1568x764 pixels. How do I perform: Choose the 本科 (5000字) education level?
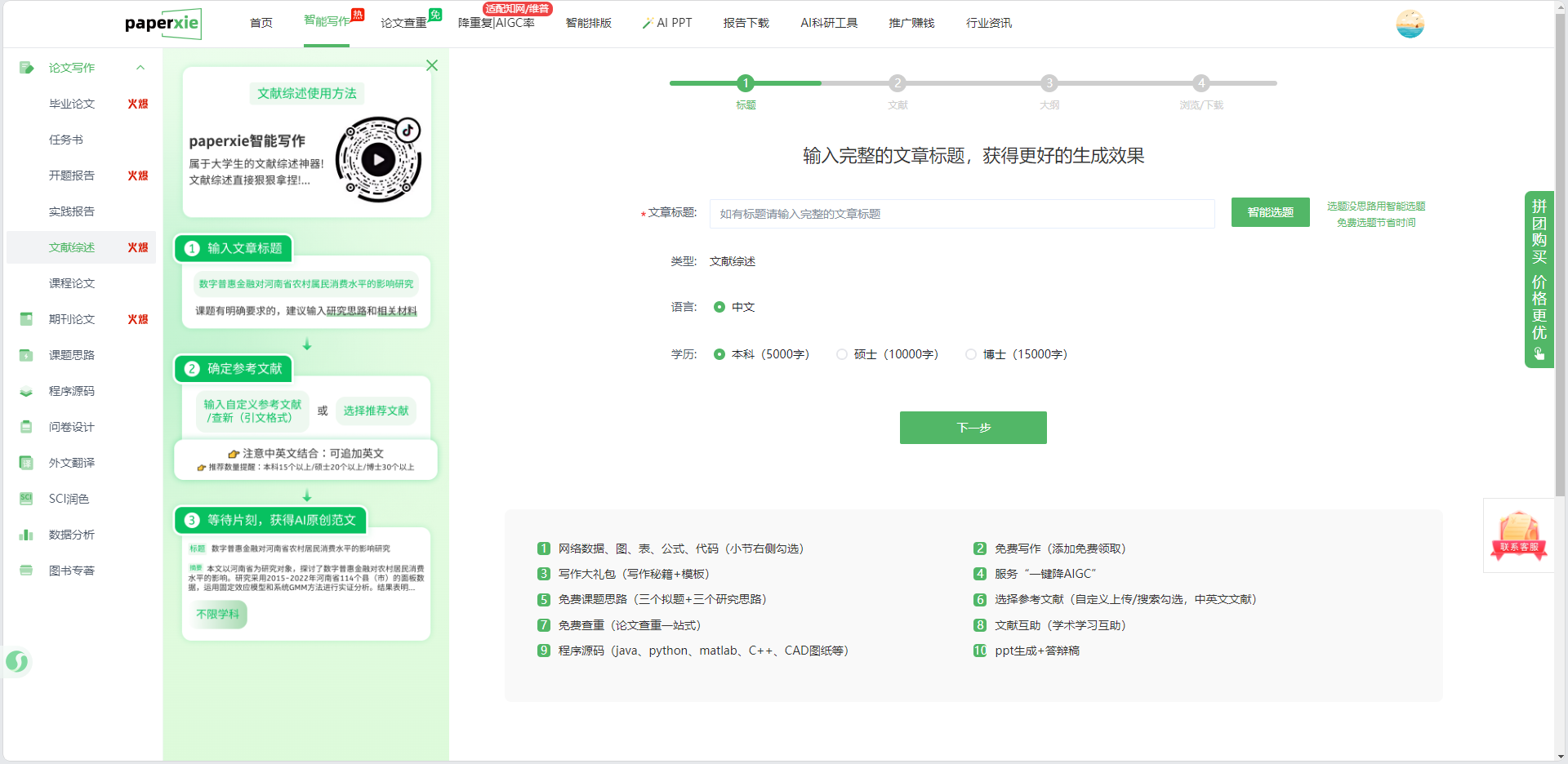click(x=719, y=354)
